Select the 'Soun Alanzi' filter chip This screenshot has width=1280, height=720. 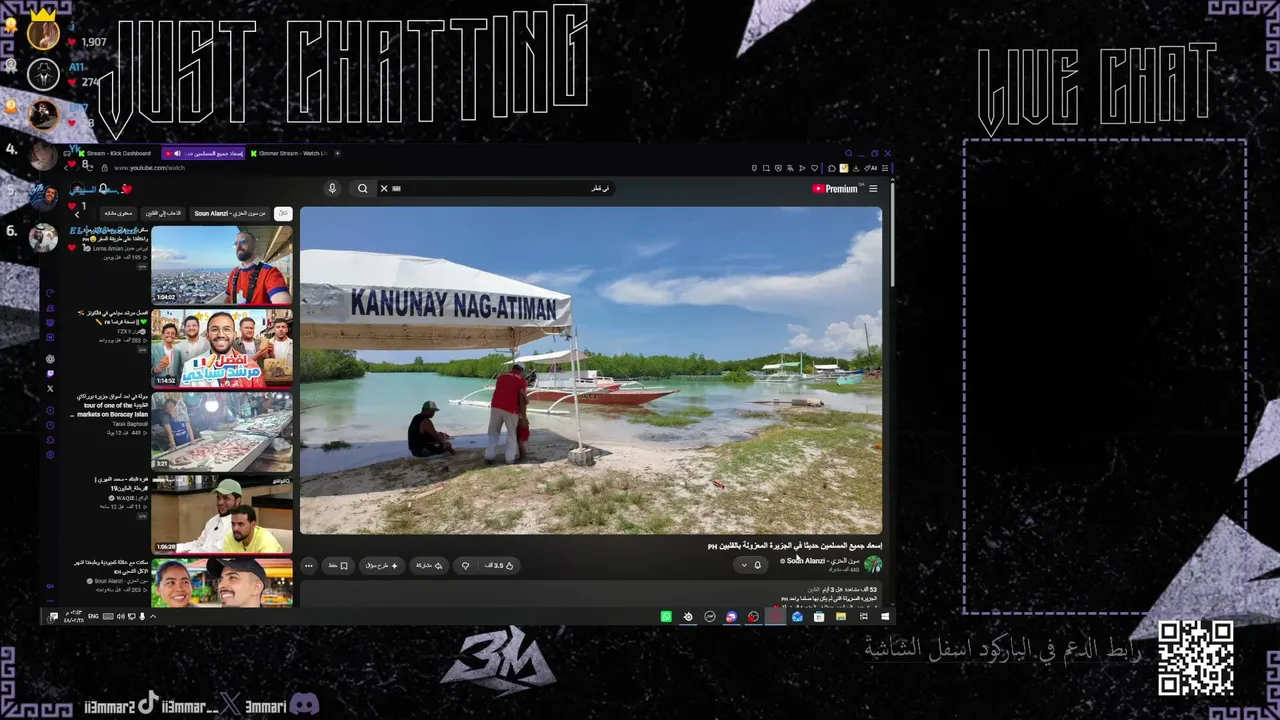(230, 213)
